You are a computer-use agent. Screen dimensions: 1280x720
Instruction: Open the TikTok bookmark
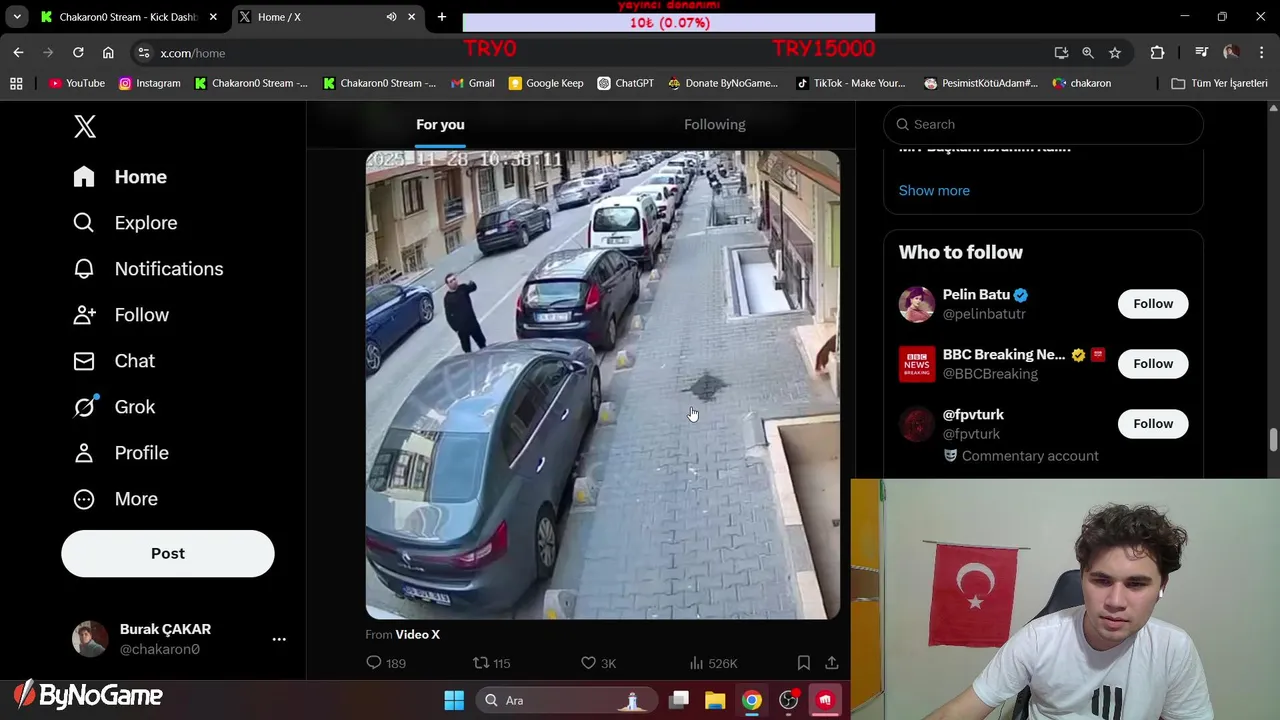click(x=851, y=83)
